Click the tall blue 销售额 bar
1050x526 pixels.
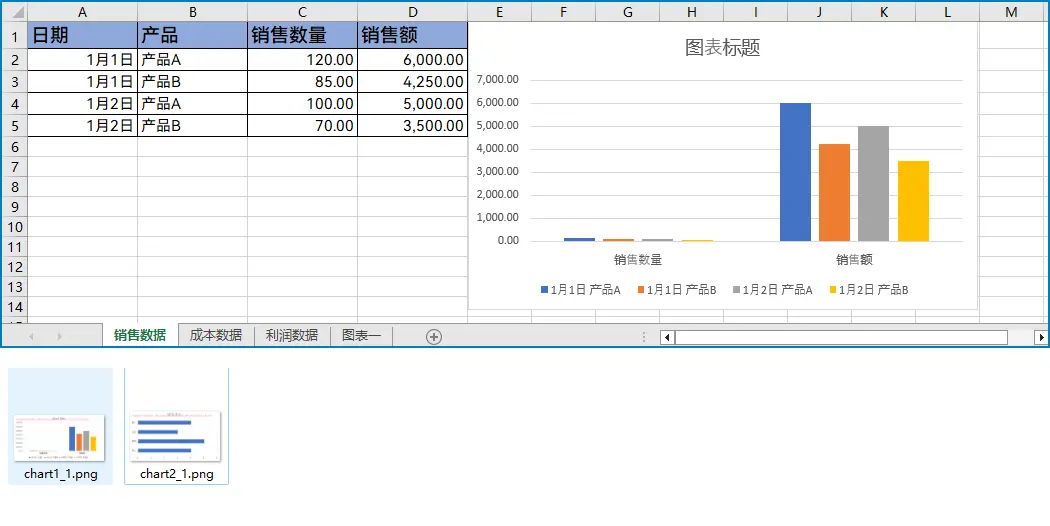pyautogui.click(x=796, y=172)
